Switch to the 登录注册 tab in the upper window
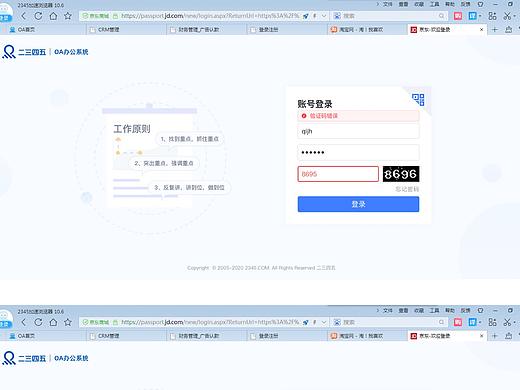Image resolution: width=520 pixels, height=390 pixels. [x=287, y=30]
